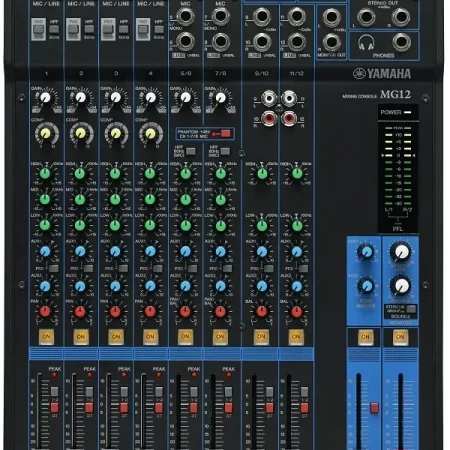Viewport: 450px width, 450px height.
Task: Toggle the channel 7/8 HPF switch
Action: [225, 151]
